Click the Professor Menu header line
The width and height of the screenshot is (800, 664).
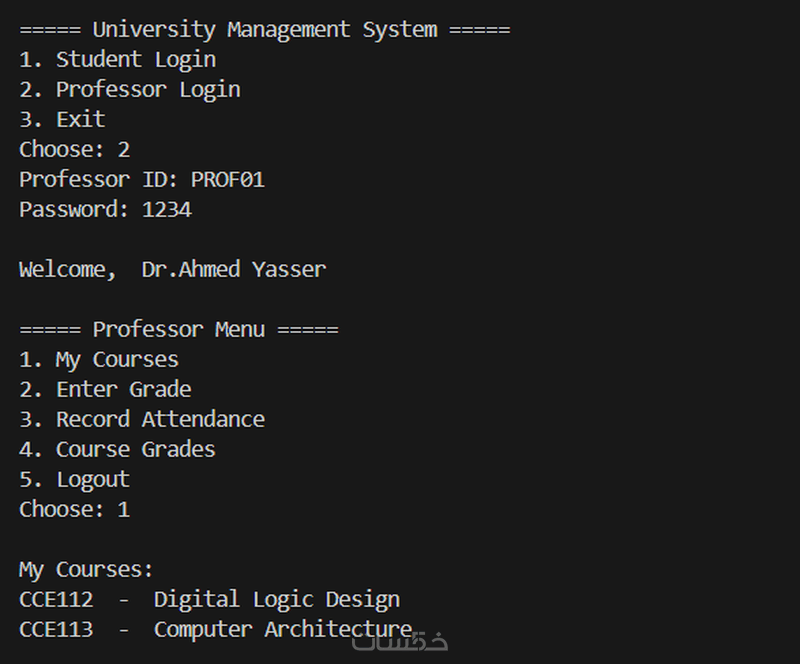179,330
